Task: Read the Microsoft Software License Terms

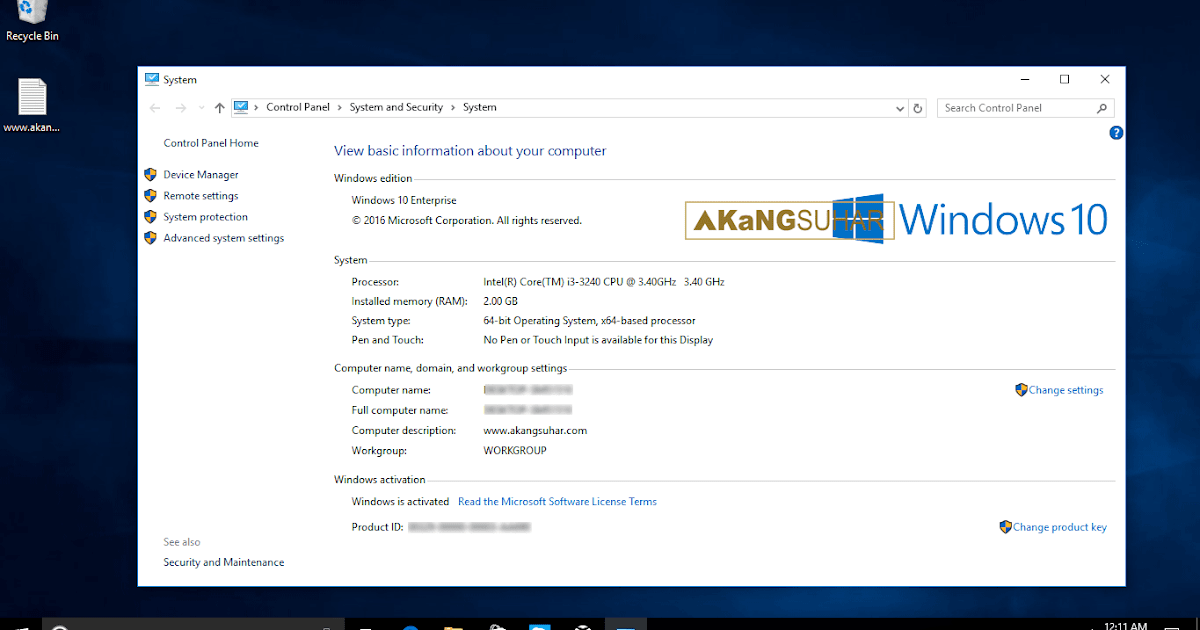Action: click(x=557, y=502)
